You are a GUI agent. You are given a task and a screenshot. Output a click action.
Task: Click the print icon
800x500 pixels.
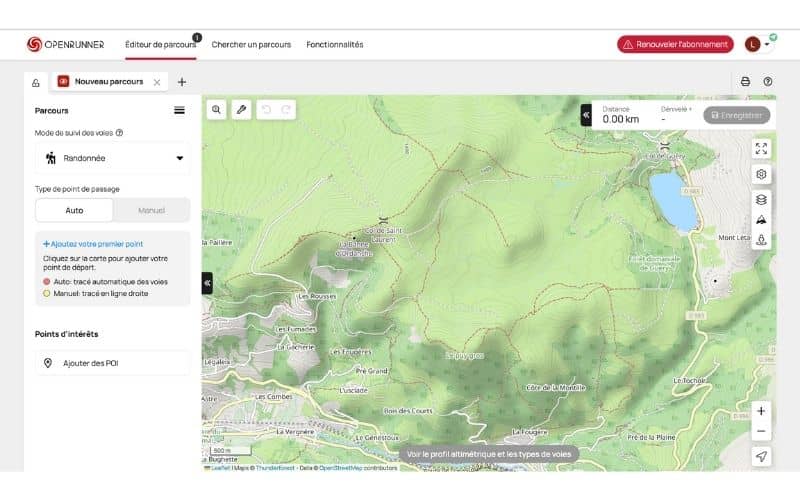745,82
